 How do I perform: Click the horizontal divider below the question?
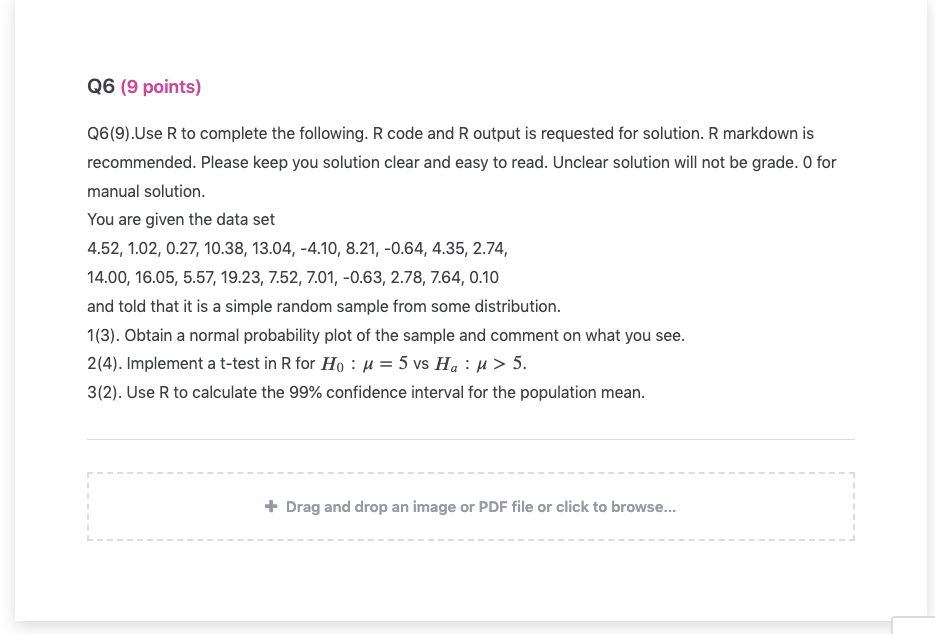tap(470, 438)
